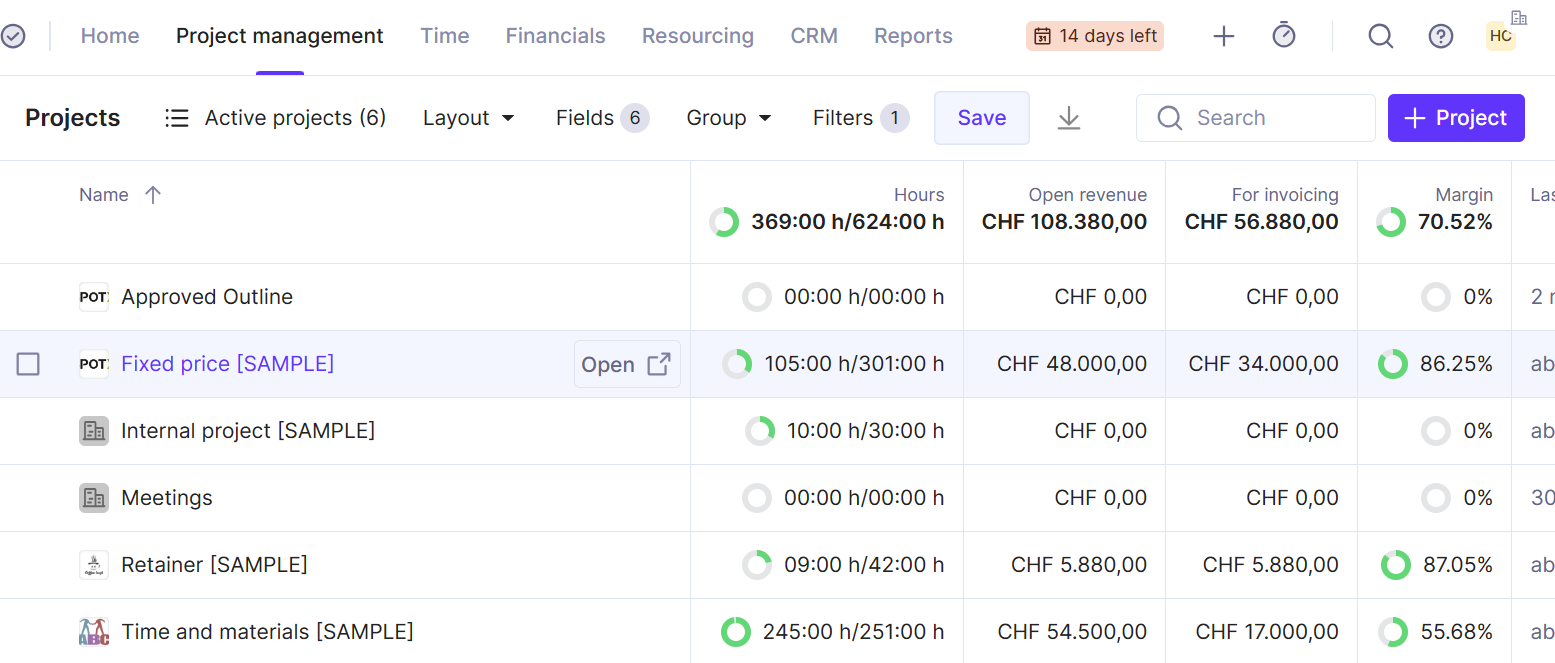
Task: Open global search magnifier icon
Action: pos(1381,36)
